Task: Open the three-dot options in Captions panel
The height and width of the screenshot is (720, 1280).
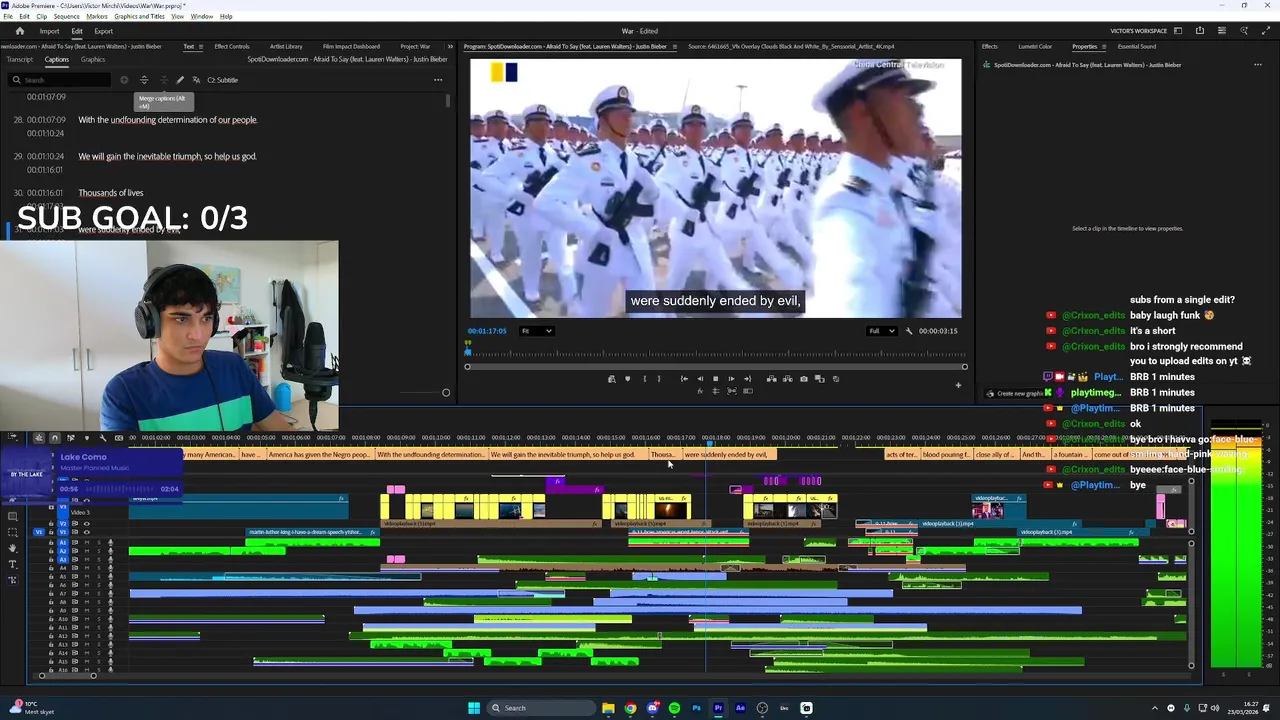Action: coord(438,80)
